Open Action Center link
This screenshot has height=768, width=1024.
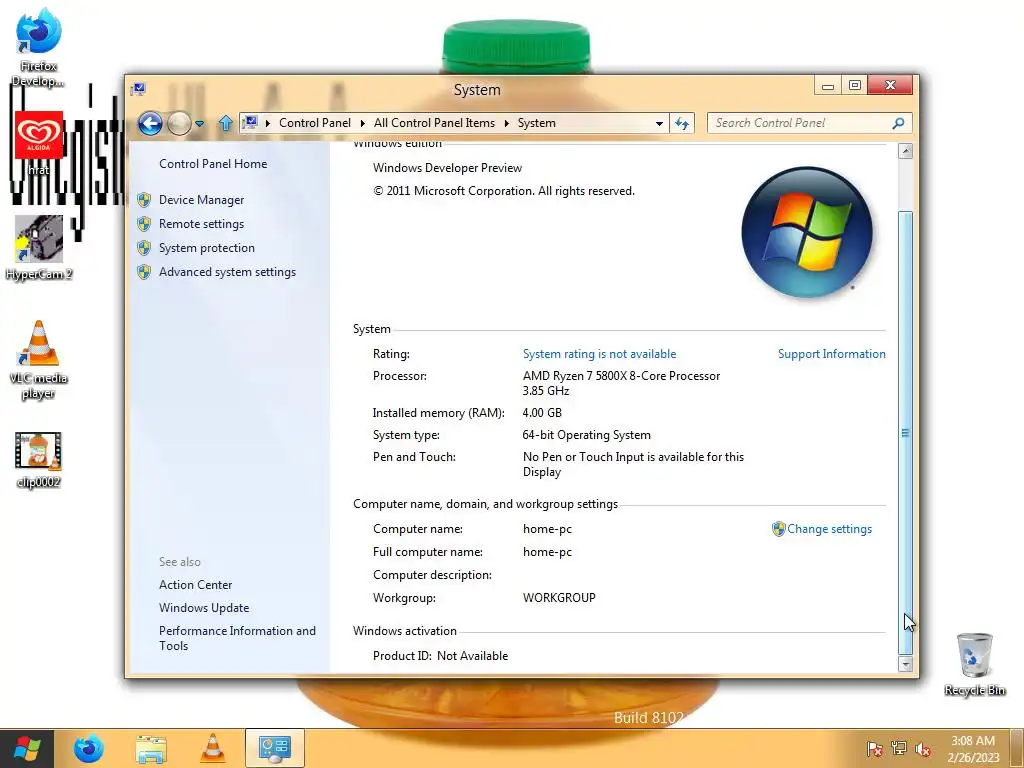pyautogui.click(x=195, y=585)
